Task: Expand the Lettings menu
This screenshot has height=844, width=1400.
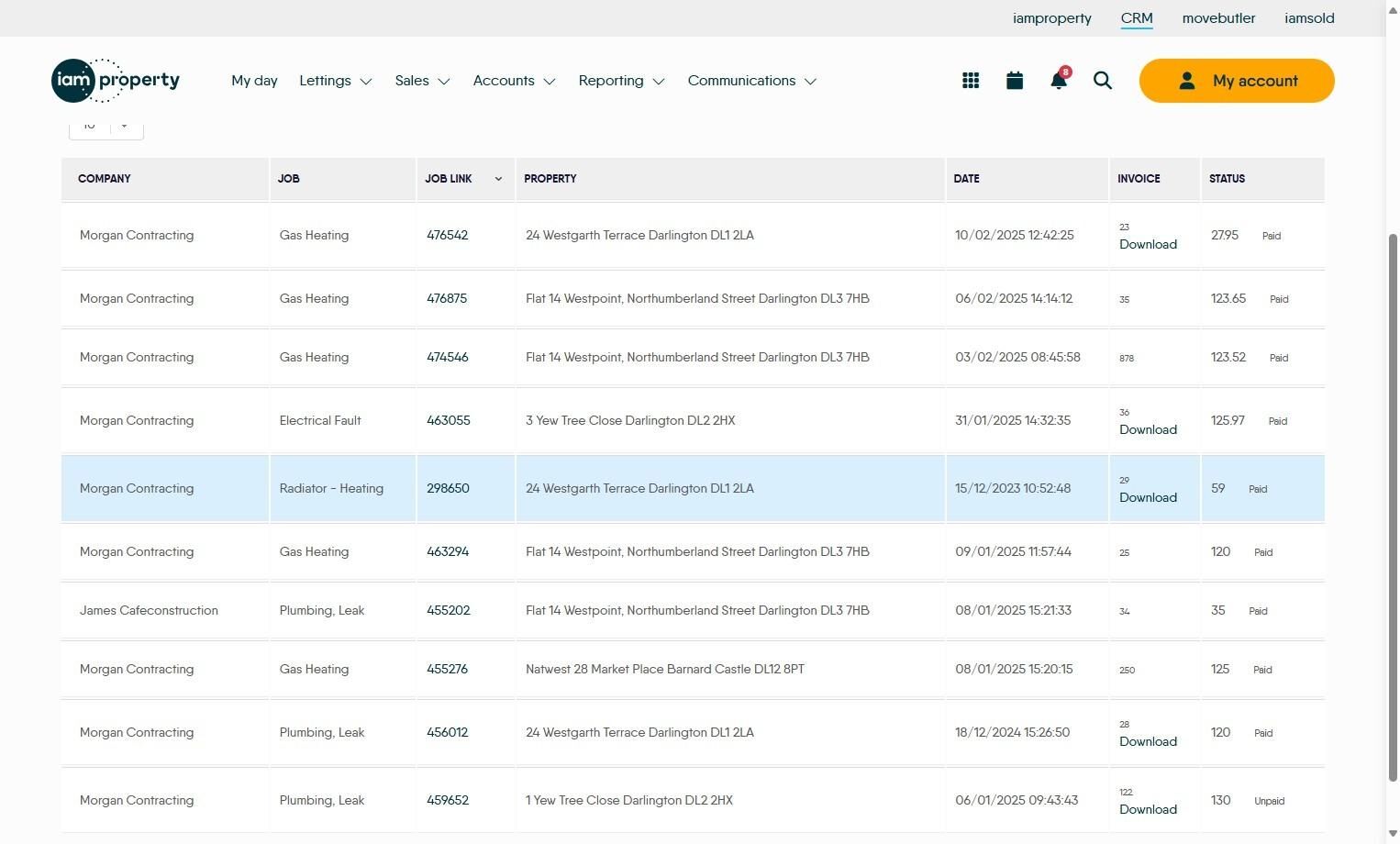Action: 335,81
